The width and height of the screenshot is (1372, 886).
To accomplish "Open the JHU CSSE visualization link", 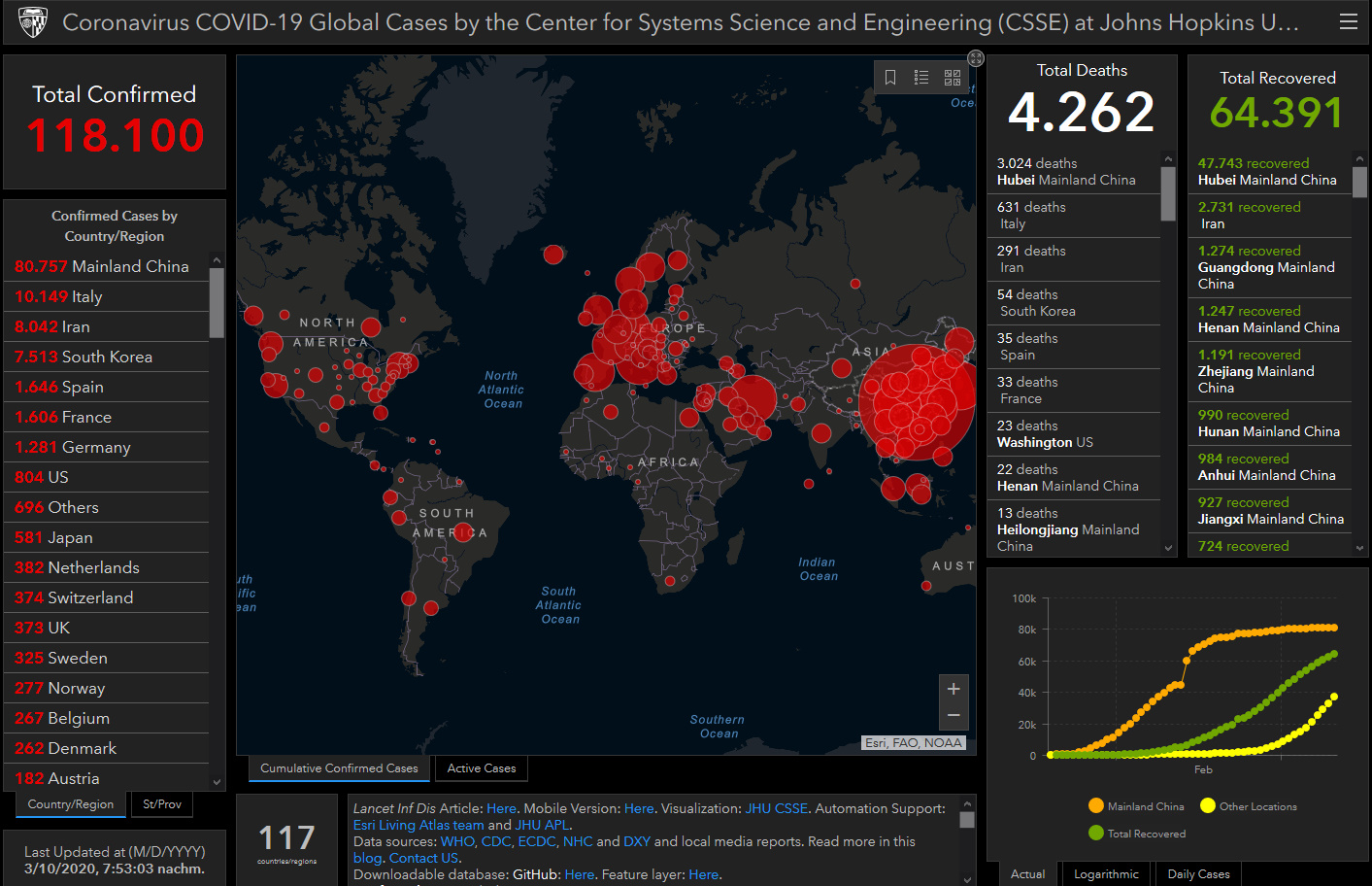I will coord(776,808).
